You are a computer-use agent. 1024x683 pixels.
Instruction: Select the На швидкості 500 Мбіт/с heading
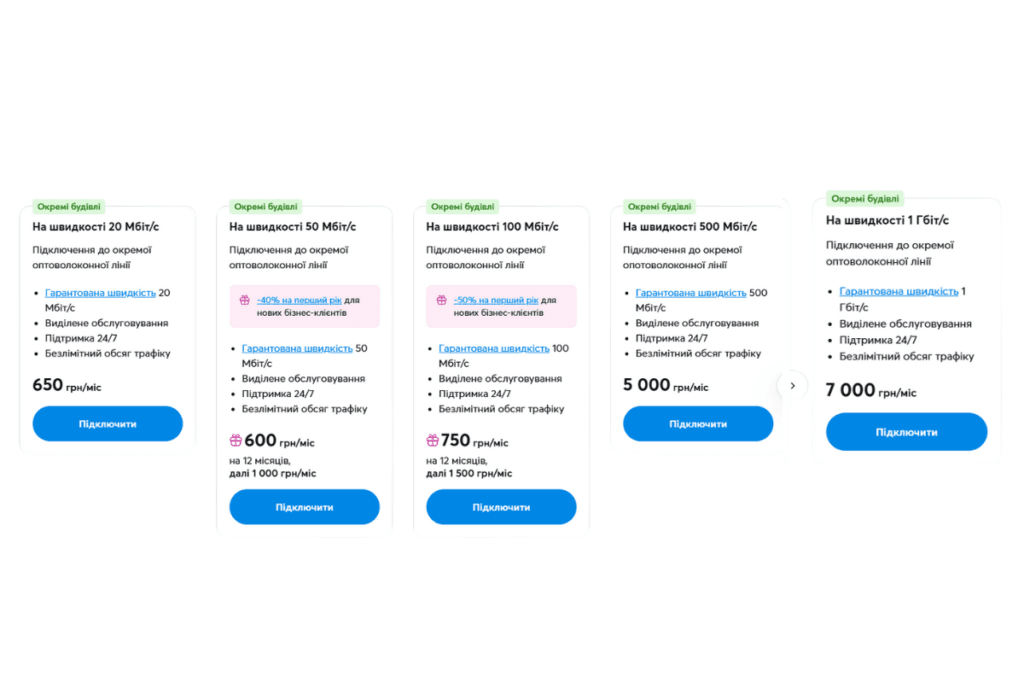(690, 227)
